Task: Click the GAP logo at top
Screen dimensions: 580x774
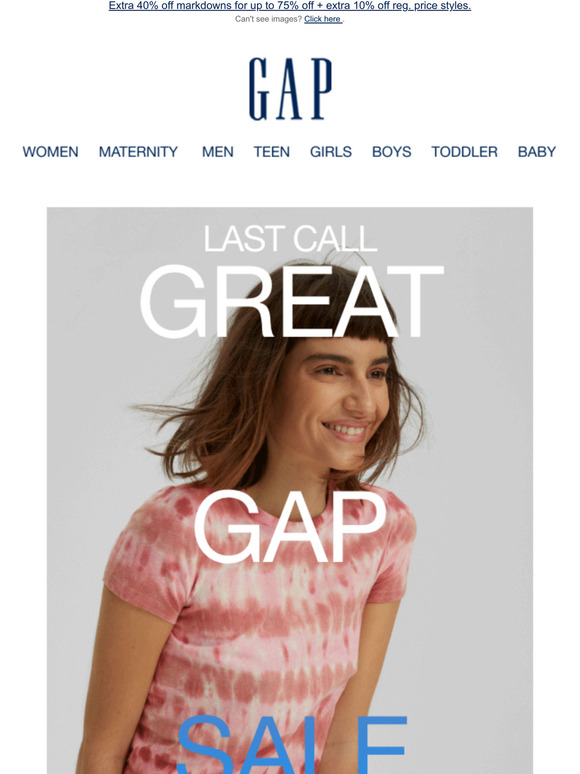Action: [290, 89]
